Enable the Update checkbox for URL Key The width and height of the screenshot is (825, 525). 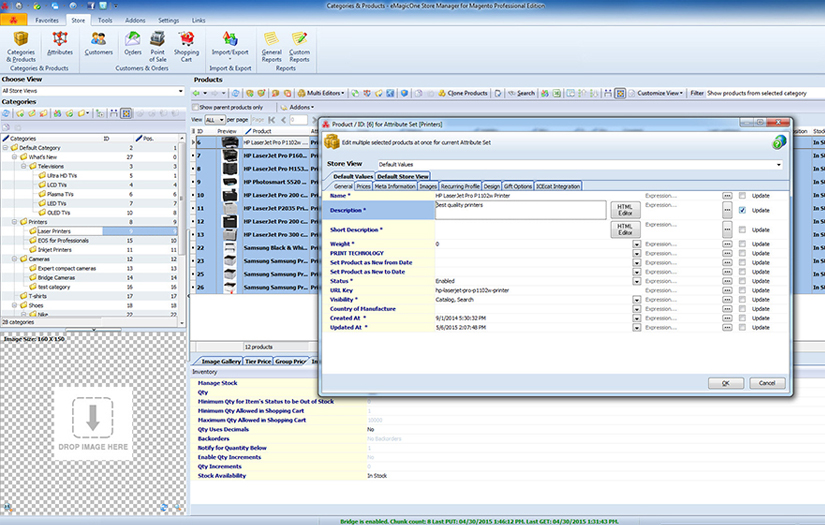tap(742, 290)
